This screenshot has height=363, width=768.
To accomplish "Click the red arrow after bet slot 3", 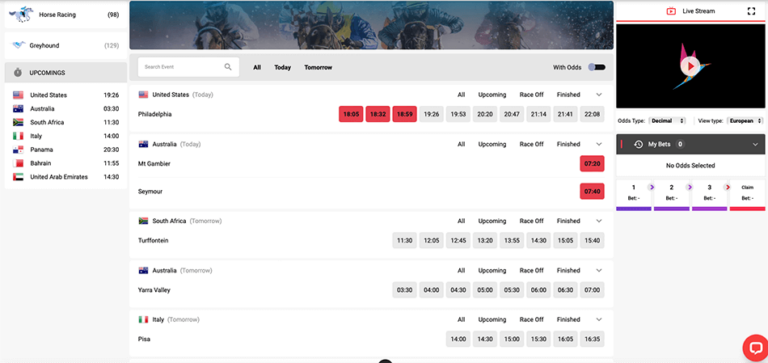I will (727, 187).
